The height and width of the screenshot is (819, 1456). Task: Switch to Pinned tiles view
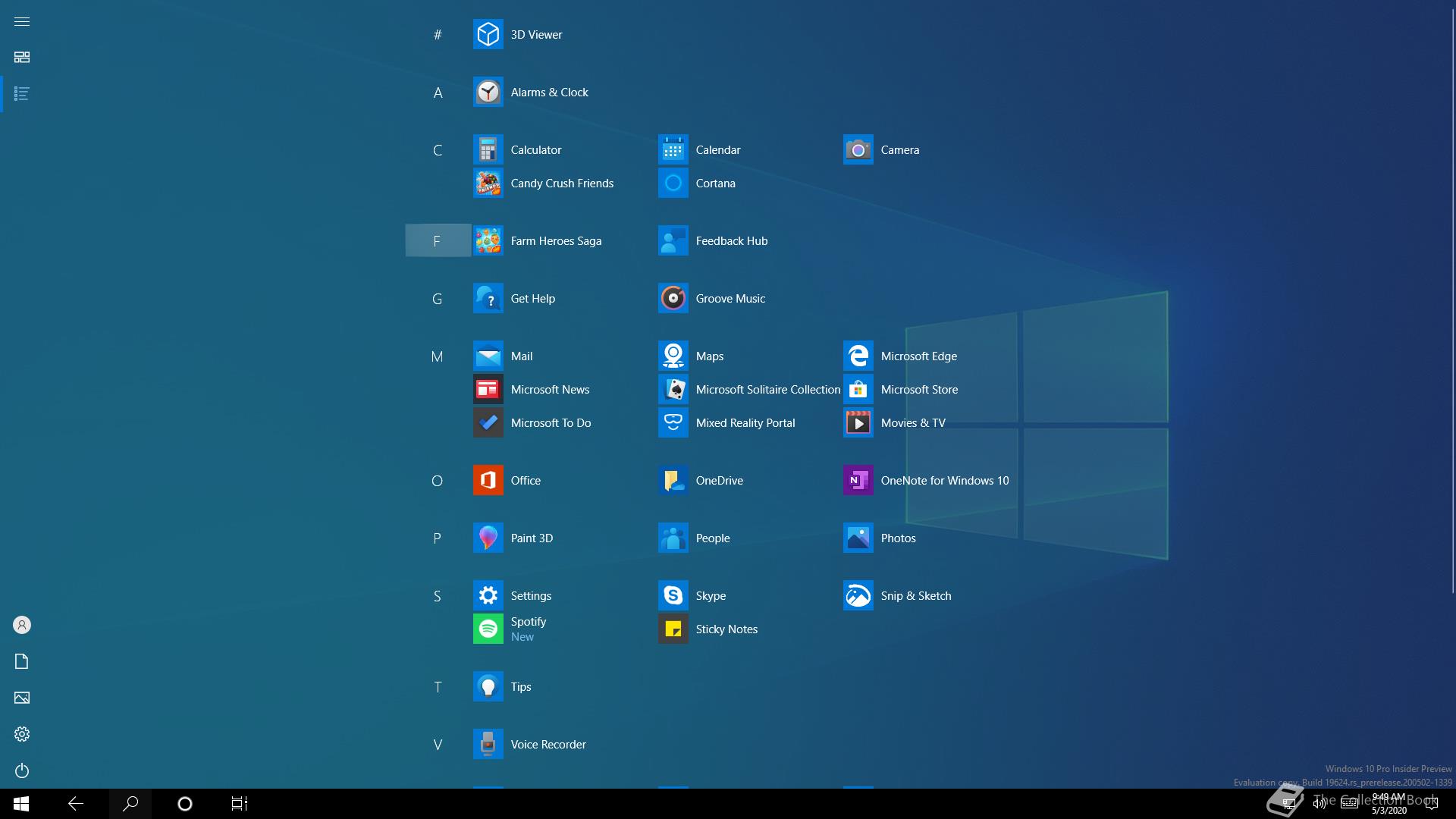(22, 58)
